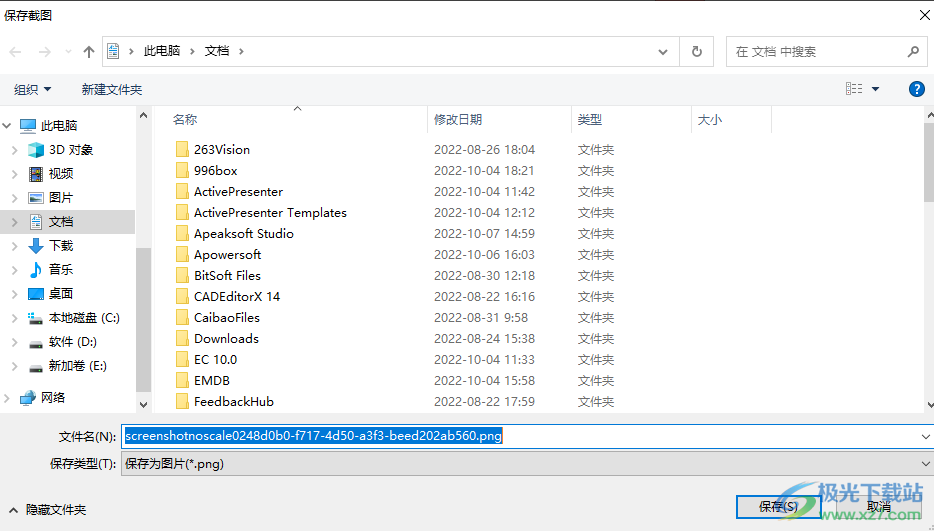This screenshot has width=934, height=531.
Task: Select the Apowersoft folder
Action: click(x=228, y=254)
